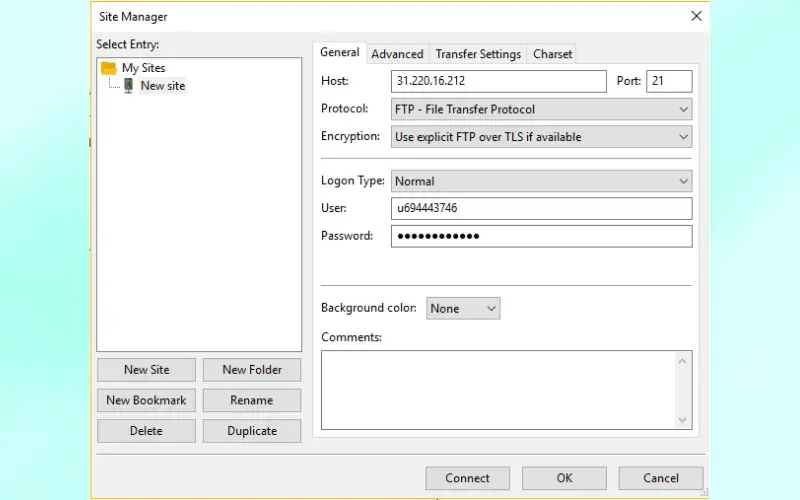Select the New site server icon
800x500 pixels.
129,86
